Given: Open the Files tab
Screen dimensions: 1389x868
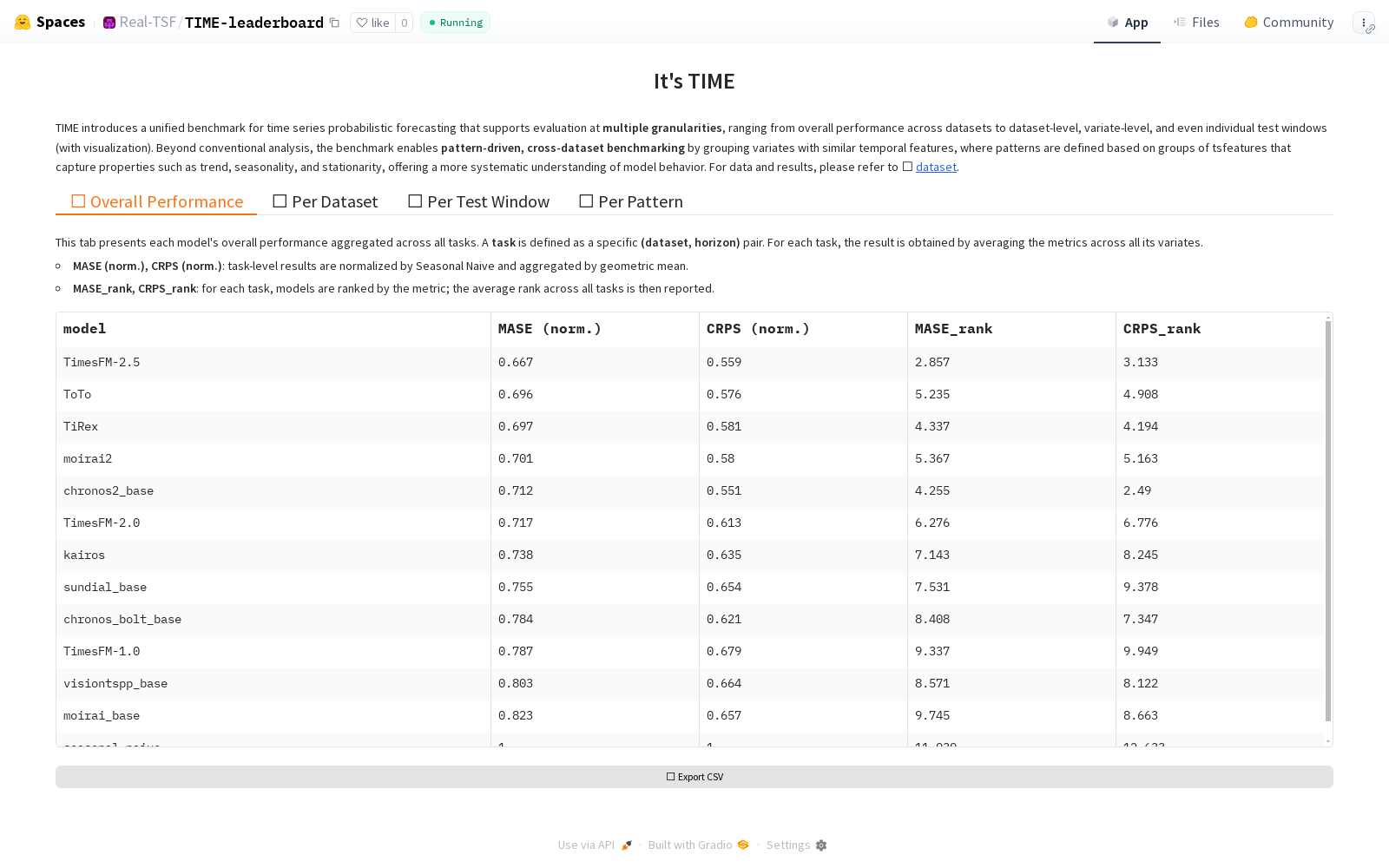Looking at the screenshot, I should (x=1196, y=23).
